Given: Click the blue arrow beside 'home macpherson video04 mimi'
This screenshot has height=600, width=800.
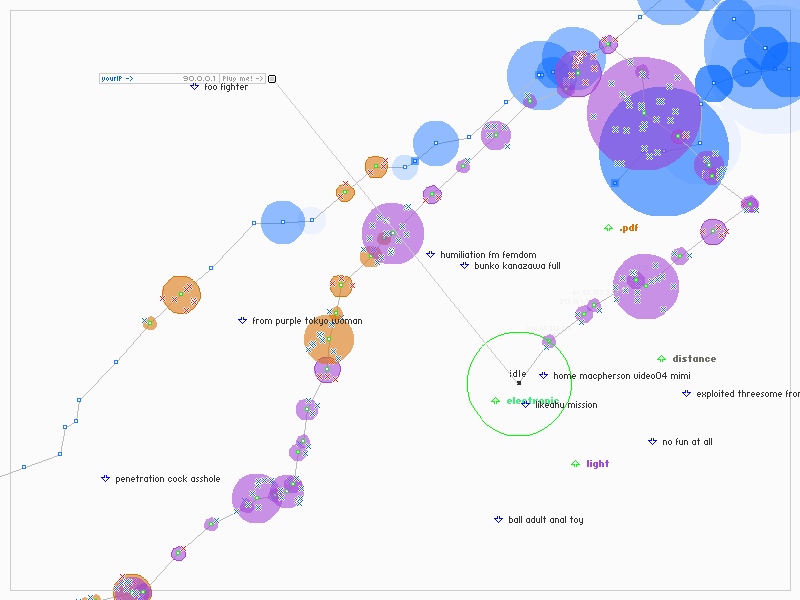Looking at the screenshot, I should click(x=543, y=376).
